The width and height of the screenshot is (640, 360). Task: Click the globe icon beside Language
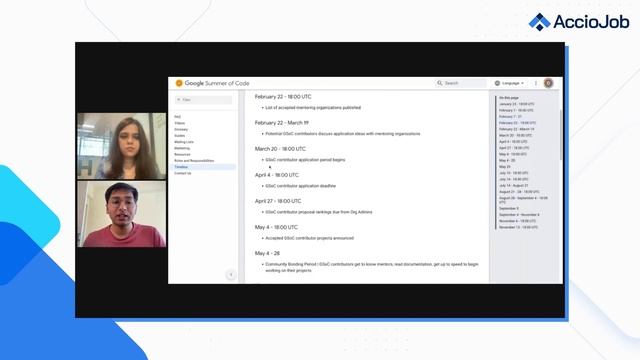click(x=497, y=83)
